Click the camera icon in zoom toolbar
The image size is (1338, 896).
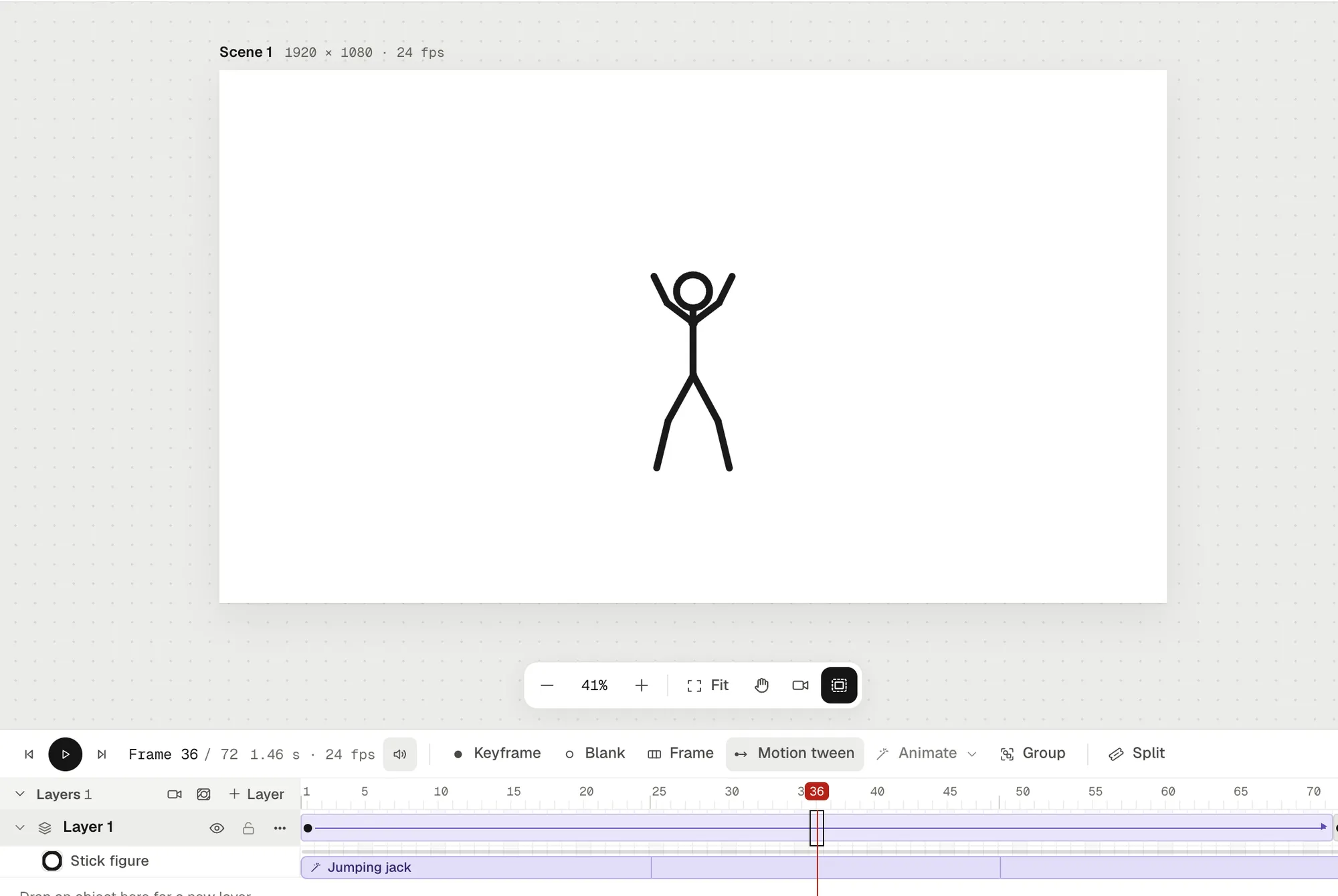click(x=800, y=685)
